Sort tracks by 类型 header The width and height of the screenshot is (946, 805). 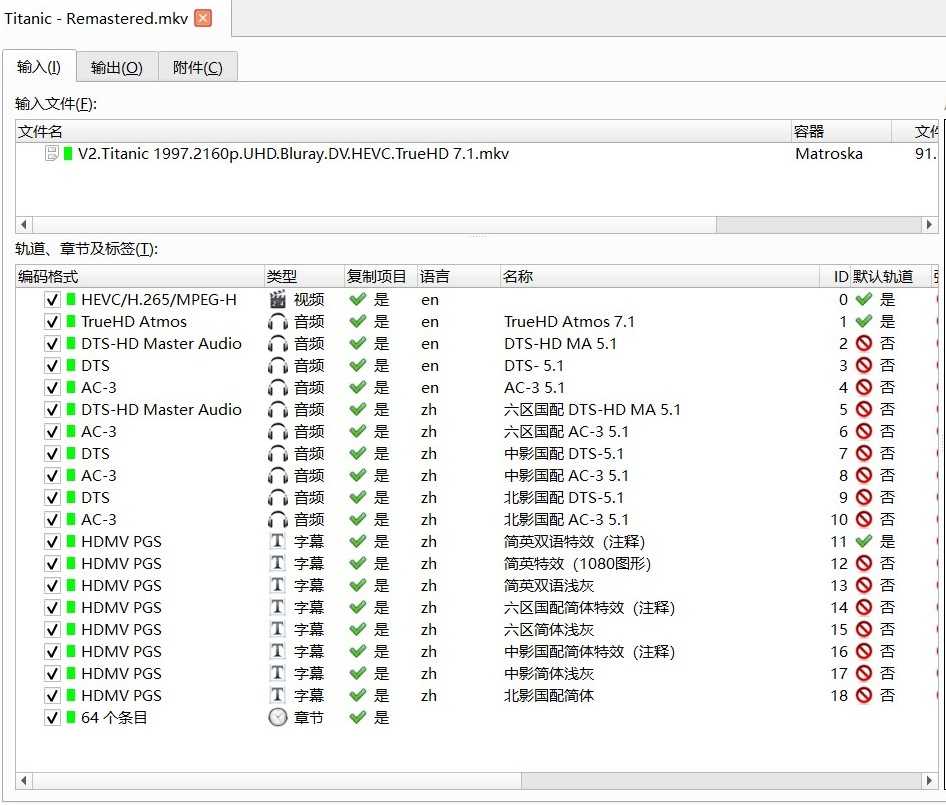pos(304,276)
